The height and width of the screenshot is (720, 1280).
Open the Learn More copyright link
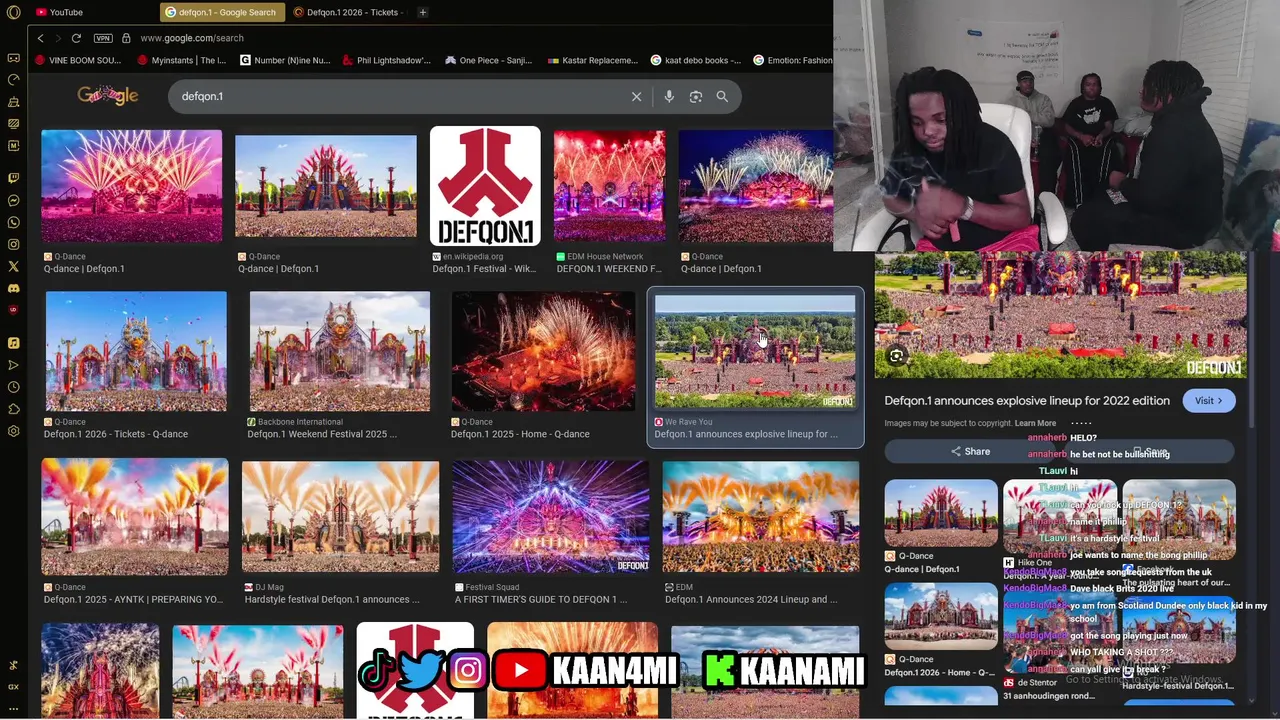(x=1035, y=423)
